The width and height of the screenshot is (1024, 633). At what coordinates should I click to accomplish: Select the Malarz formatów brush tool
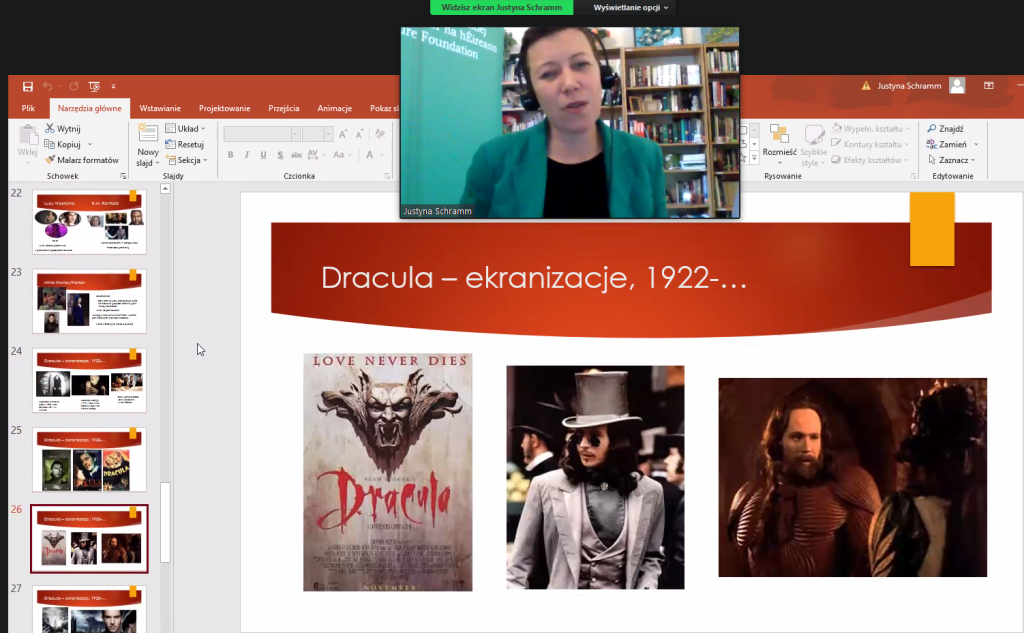50,160
